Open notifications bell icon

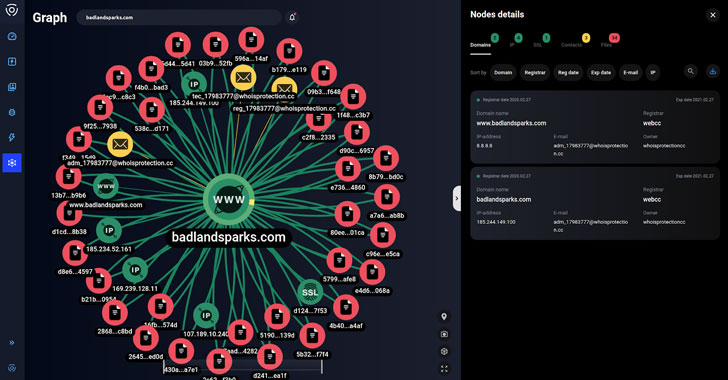(292, 17)
